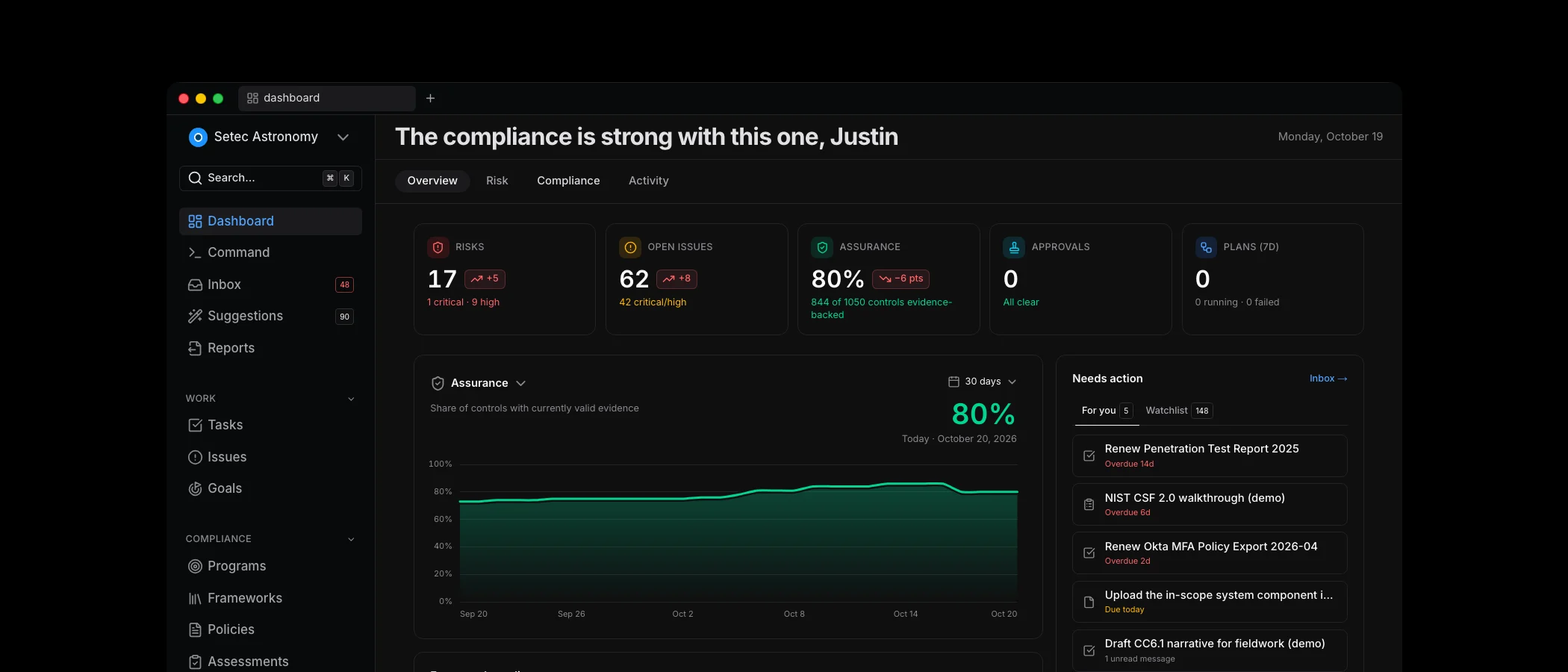Open the Goals target icon
The height and width of the screenshot is (672, 1568).
(x=195, y=488)
